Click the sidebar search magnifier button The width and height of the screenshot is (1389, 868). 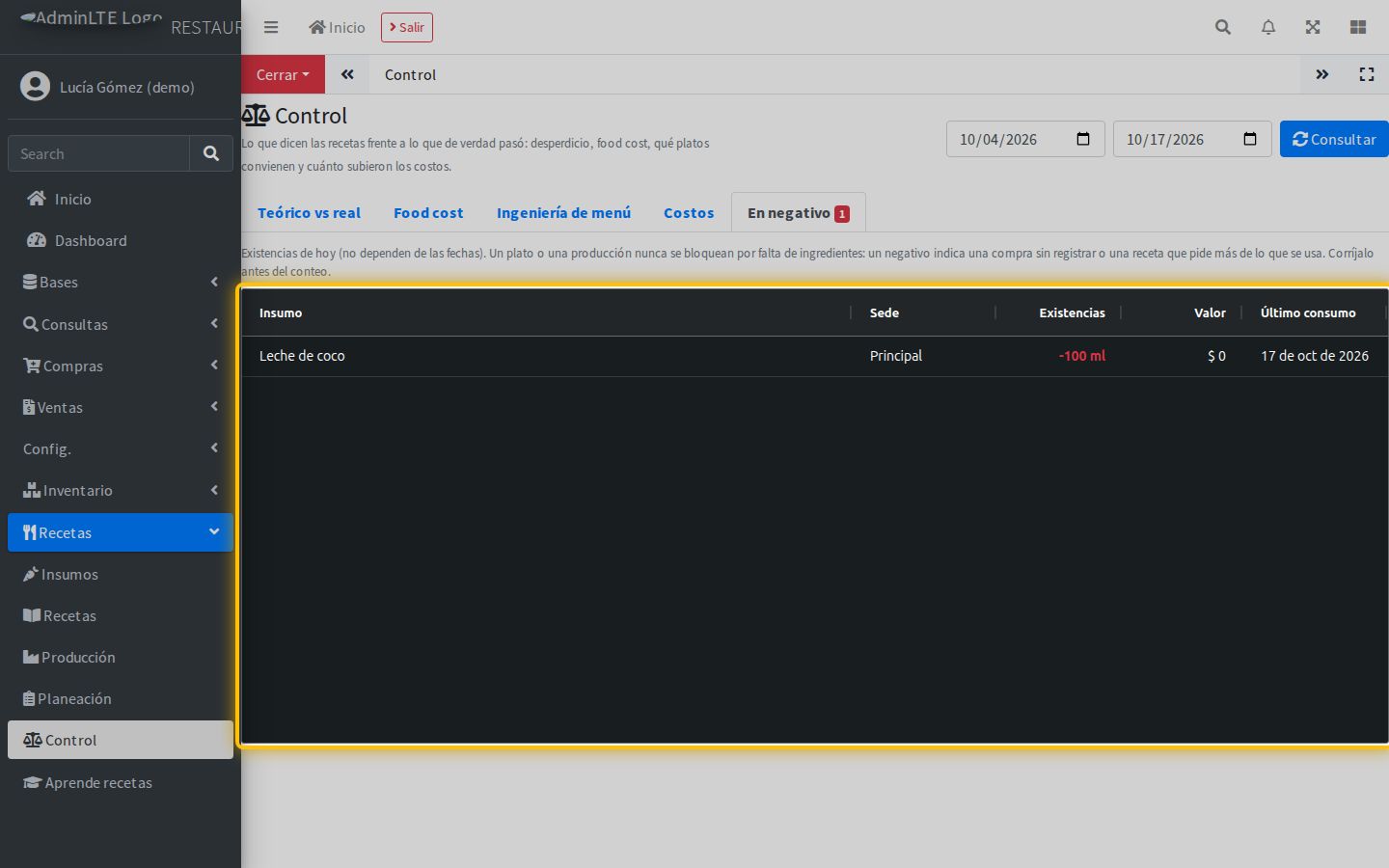[x=211, y=153]
